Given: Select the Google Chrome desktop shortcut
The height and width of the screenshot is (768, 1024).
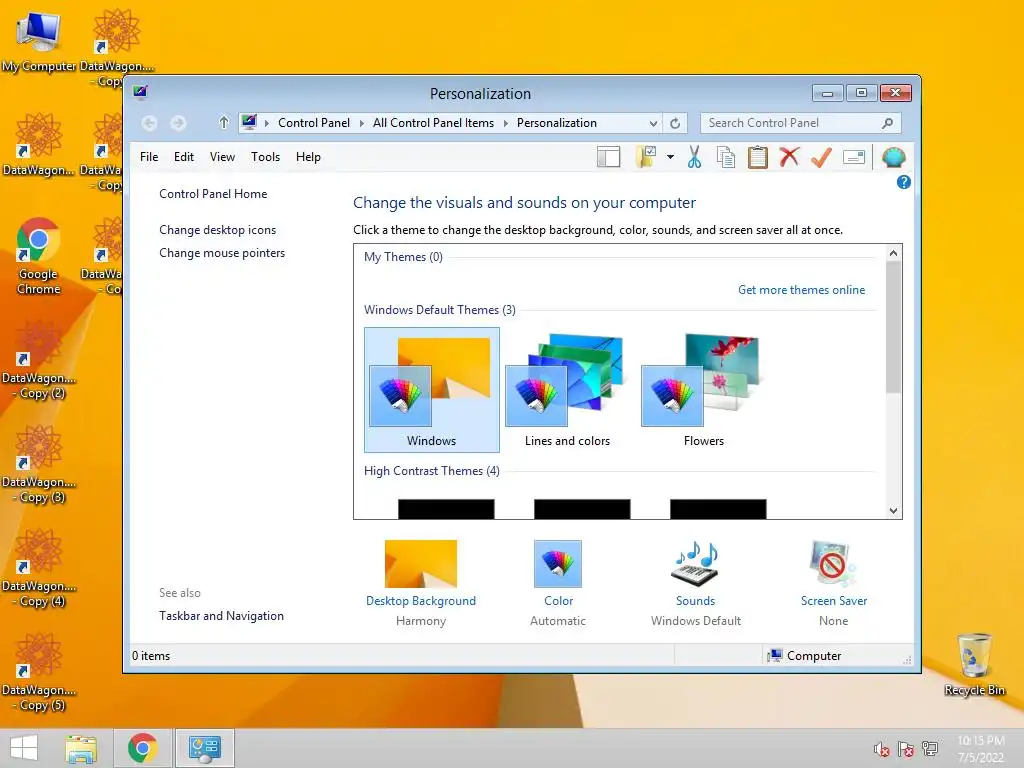Looking at the screenshot, I should click(x=39, y=257).
